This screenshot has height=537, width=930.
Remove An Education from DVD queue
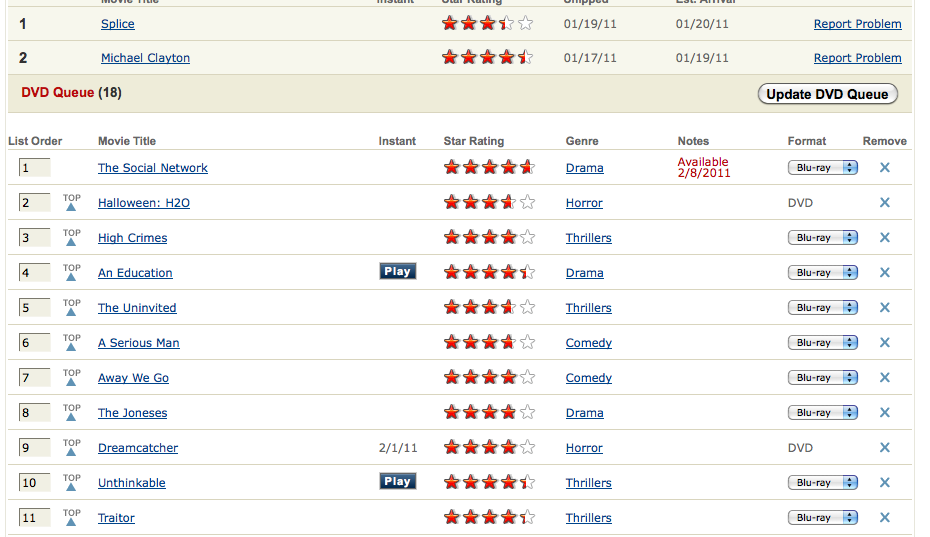(x=884, y=273)
